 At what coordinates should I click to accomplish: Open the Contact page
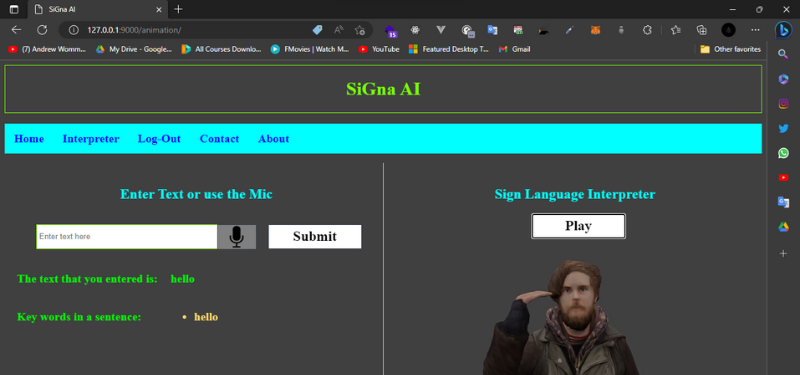(x=219, y=139)
